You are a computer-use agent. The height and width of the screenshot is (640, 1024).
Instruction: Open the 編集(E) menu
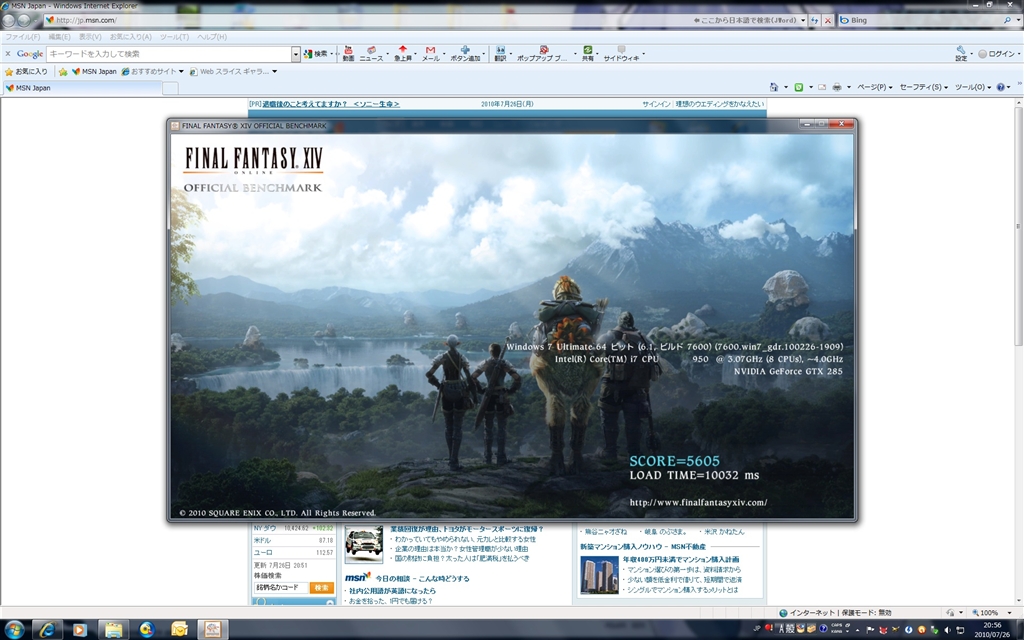pyautogui.click(x=61, y=37)
